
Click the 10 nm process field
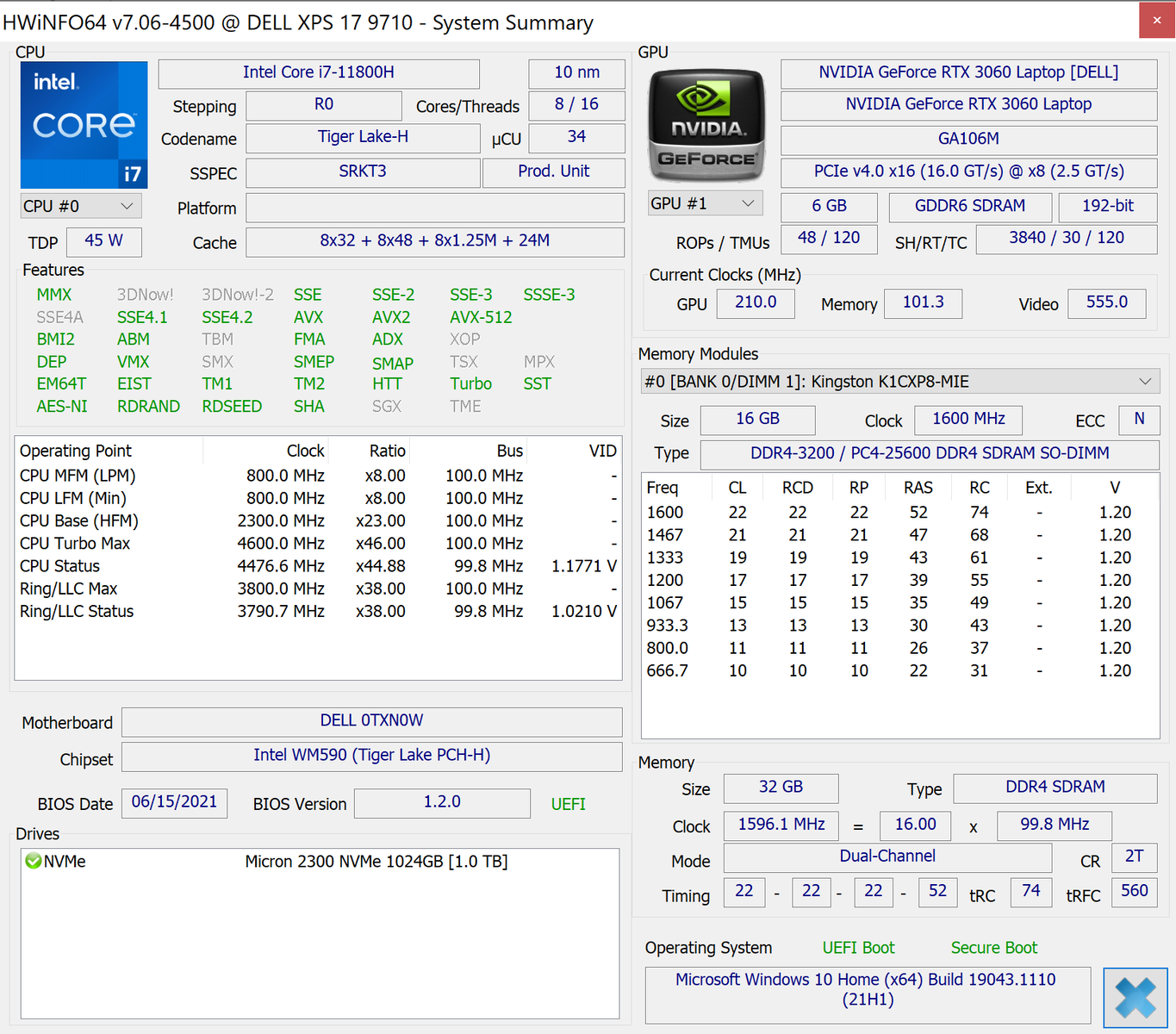click(576, 72)
